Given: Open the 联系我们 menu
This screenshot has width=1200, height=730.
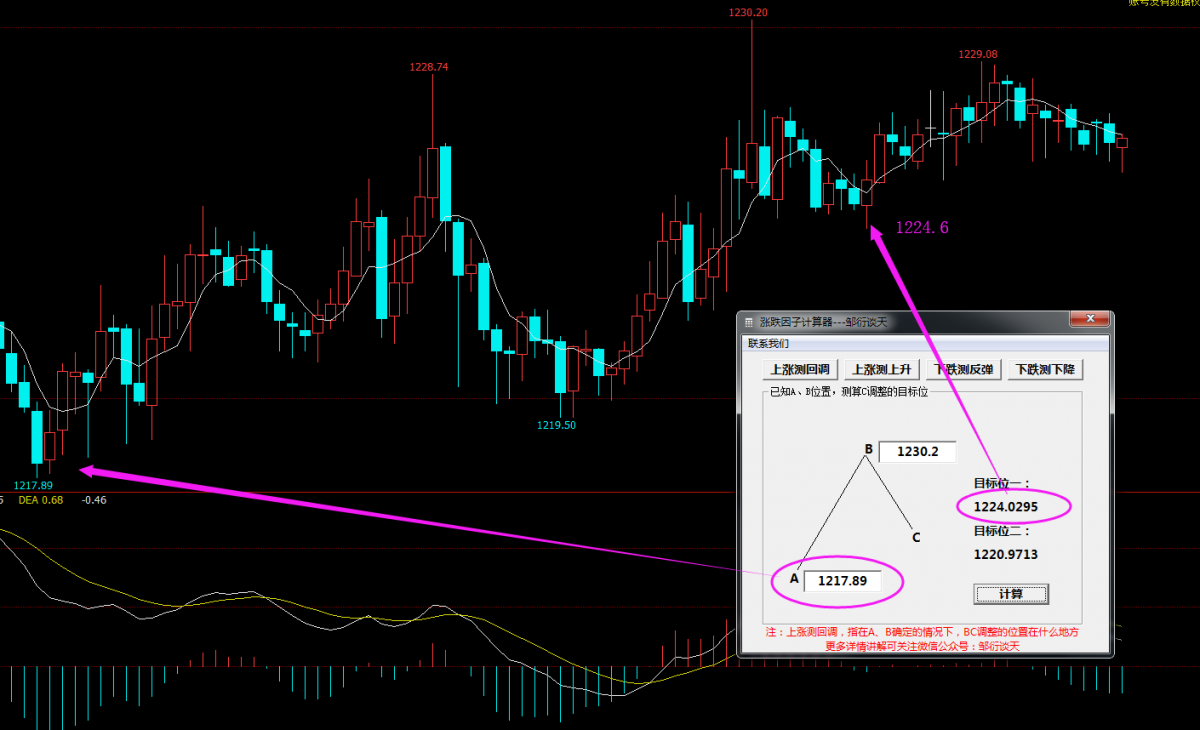Looking at the screenshot, I should coord(769,343).
